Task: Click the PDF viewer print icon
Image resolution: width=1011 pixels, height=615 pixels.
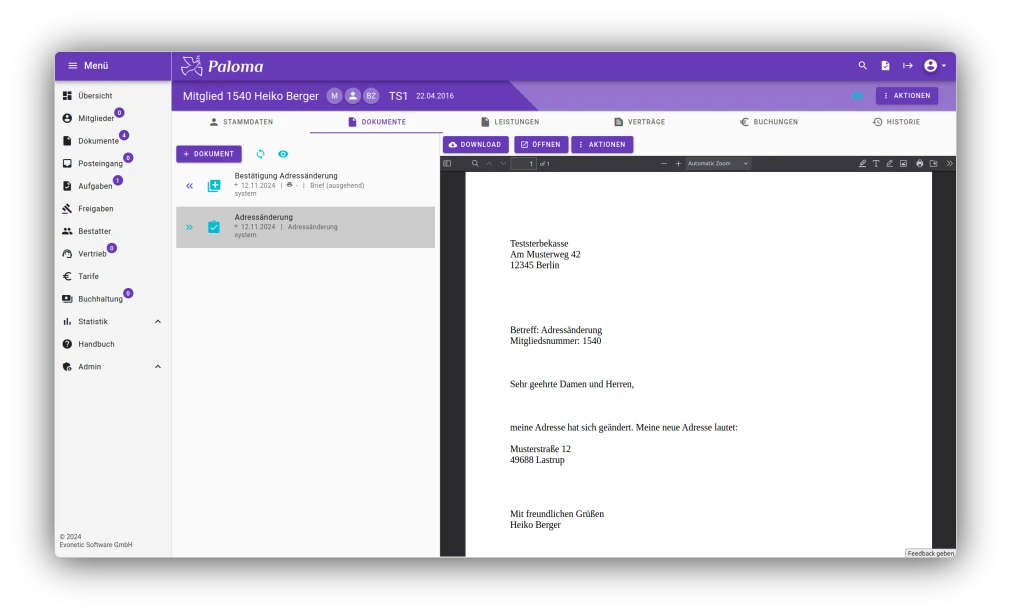Action: pyautogui.click(x=919, y=163)
